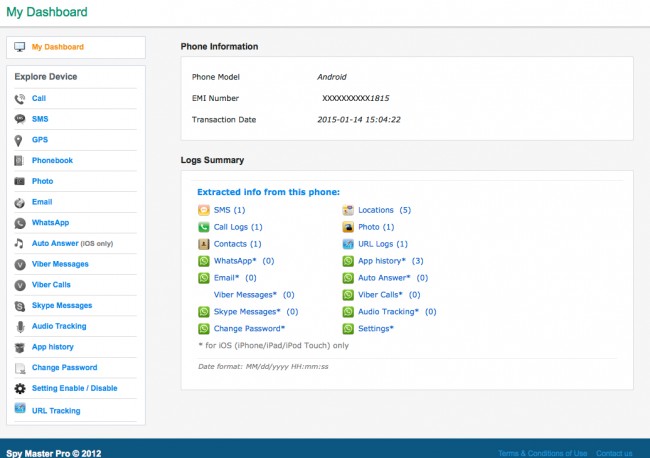The height and width of the screenshot is (458, 650).
Task: Open the Locations (5) link
Action: (x=384, y=210)
